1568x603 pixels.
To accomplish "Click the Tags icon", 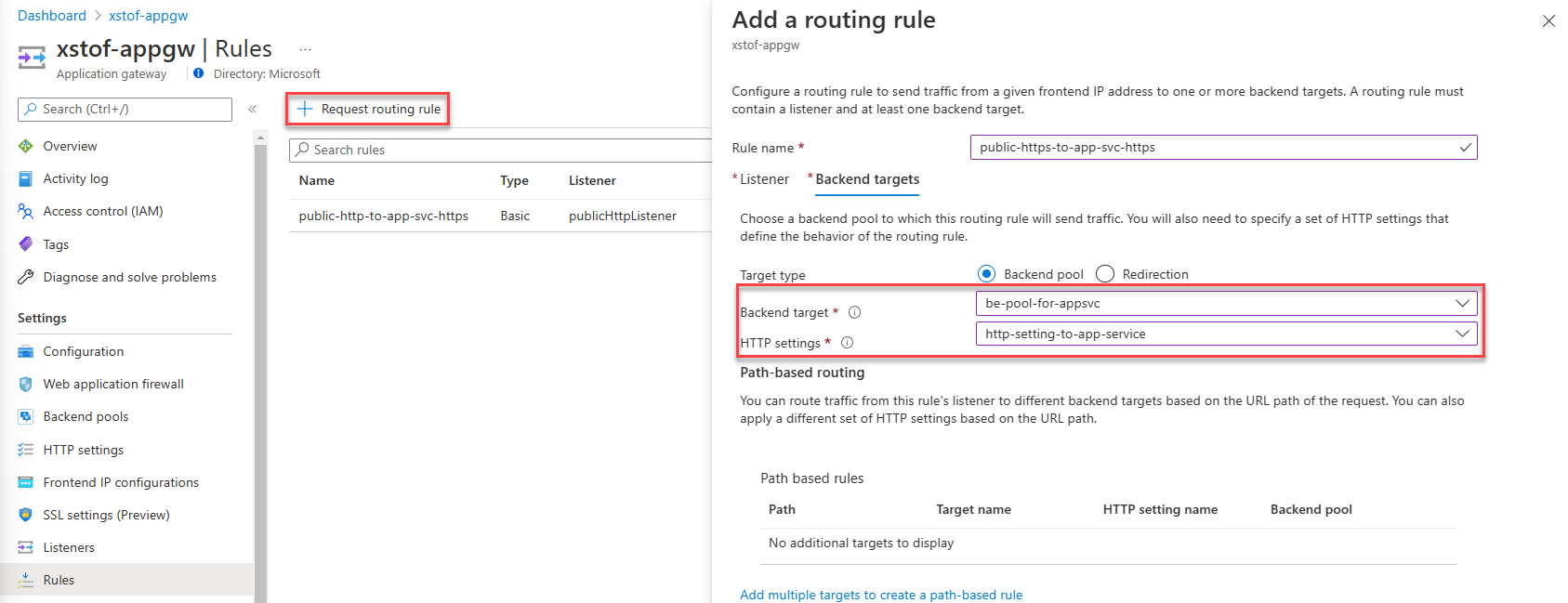I will coord(26,244).
